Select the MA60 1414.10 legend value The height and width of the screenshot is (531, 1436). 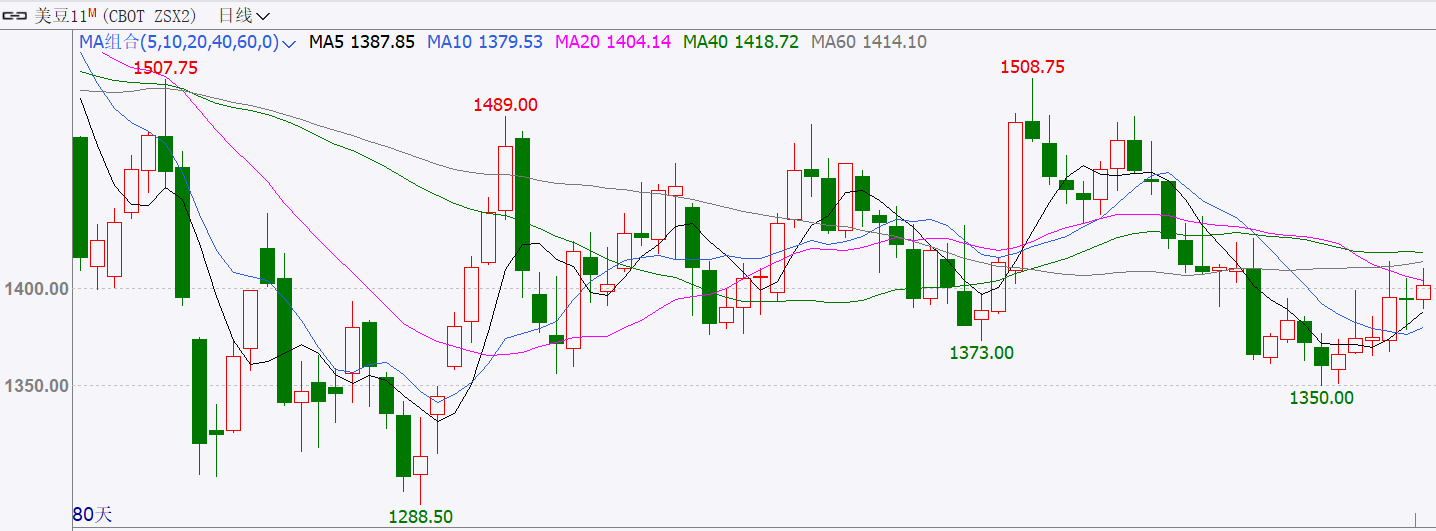pyautogui.click(x=869, y=42)
